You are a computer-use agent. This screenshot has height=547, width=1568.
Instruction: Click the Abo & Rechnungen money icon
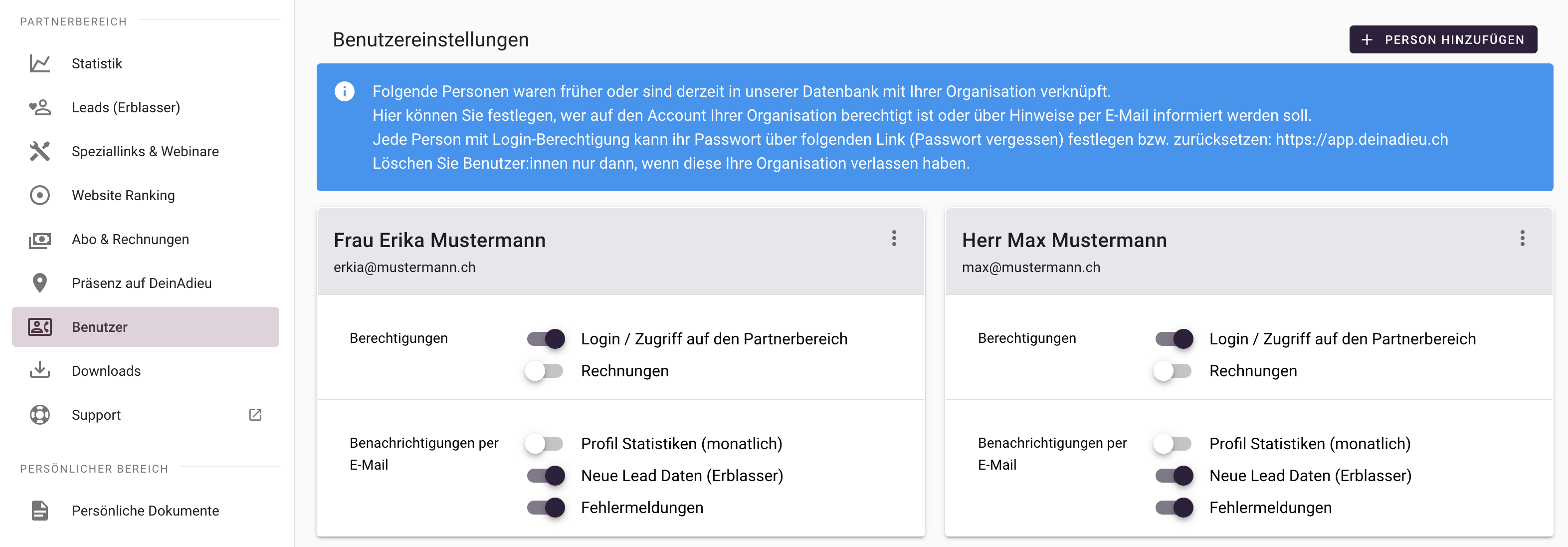point(39,240)
